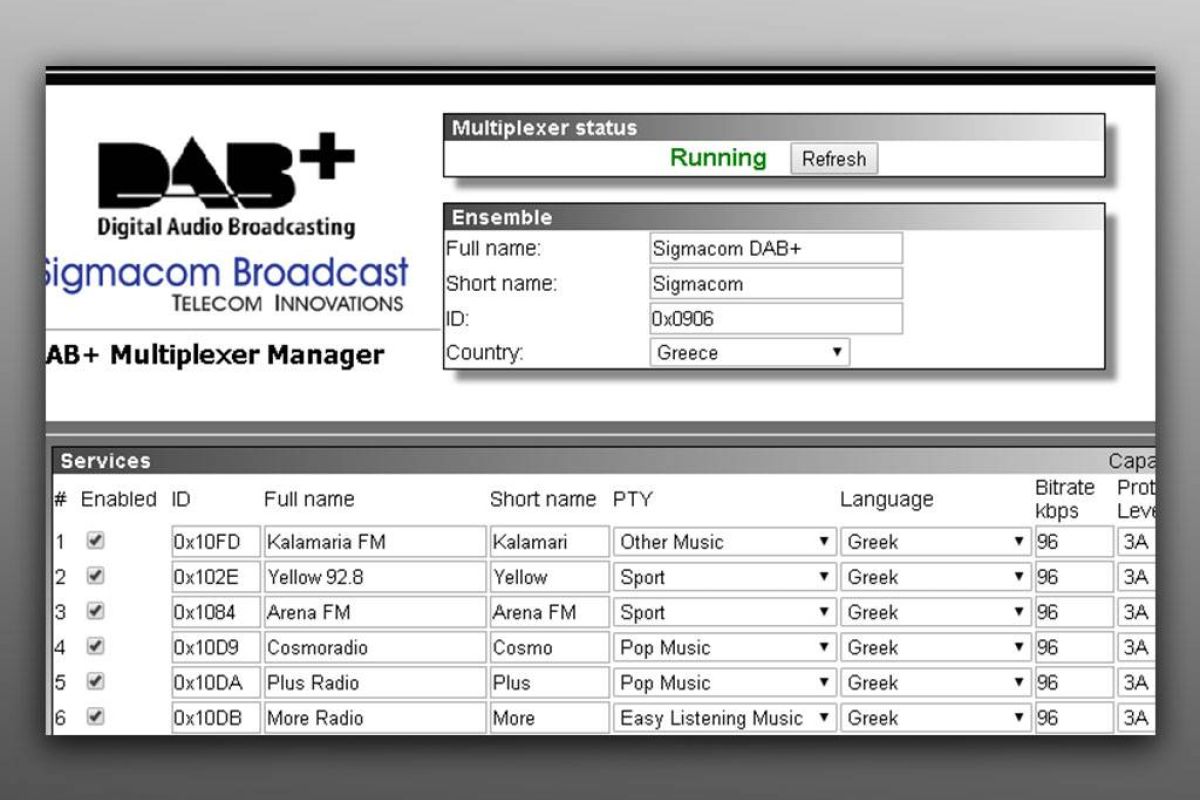Click the Refresh button in Multiplexer status
The width and height of the screenshot is (1200, 800).
(x=833, y=159)
